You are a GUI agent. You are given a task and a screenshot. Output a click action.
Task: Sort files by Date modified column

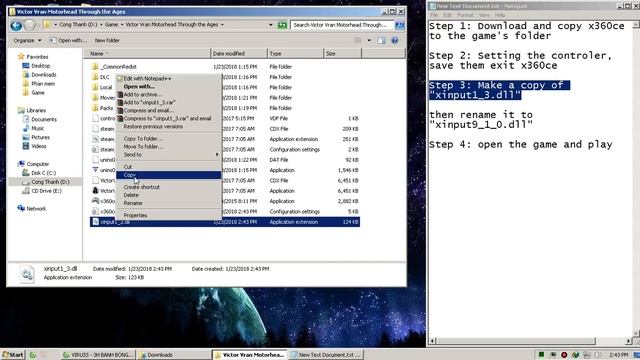pos(239,53)
